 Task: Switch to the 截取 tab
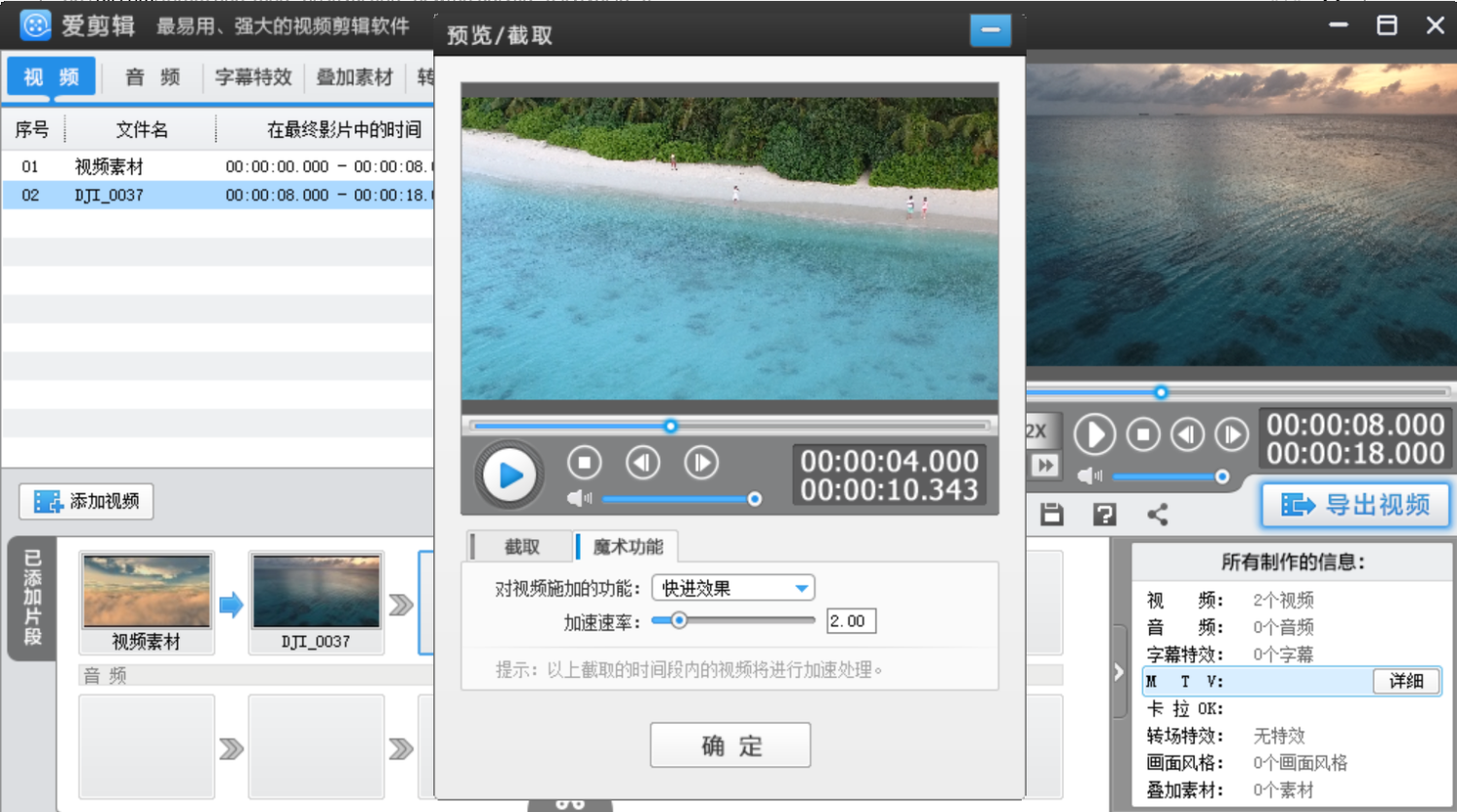click(521, 547)
